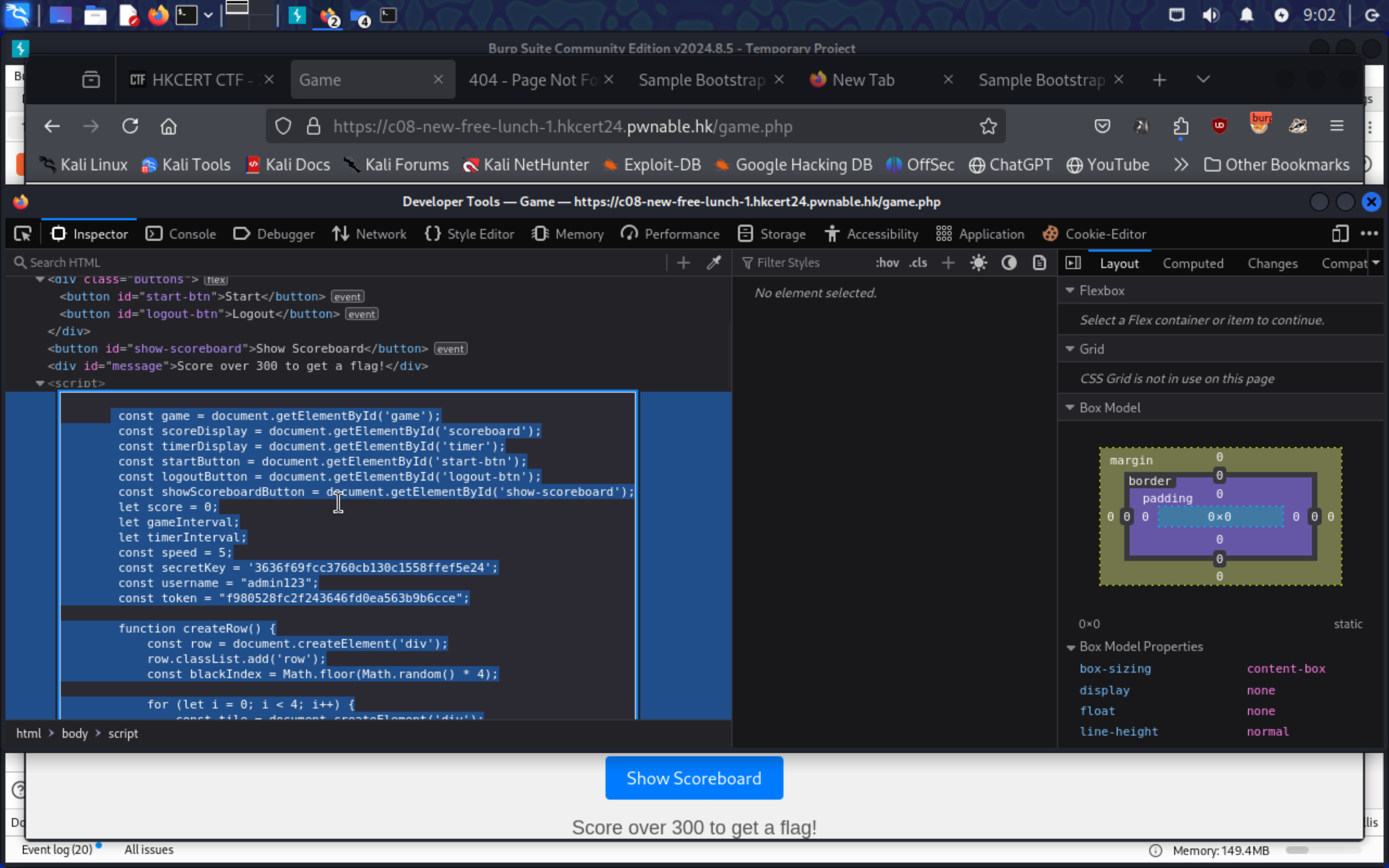The image size is (1389, 868).
Task: Switch to the Computed tab
Action: click(x=1193, y=263)
